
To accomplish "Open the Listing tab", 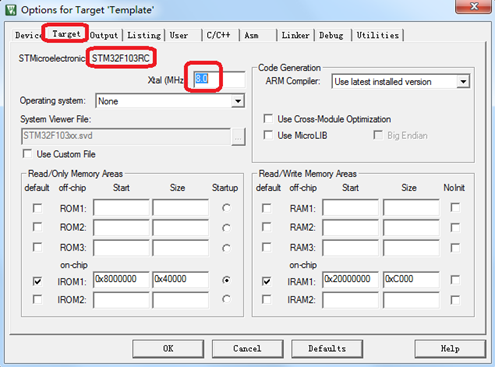I will 144,35.
